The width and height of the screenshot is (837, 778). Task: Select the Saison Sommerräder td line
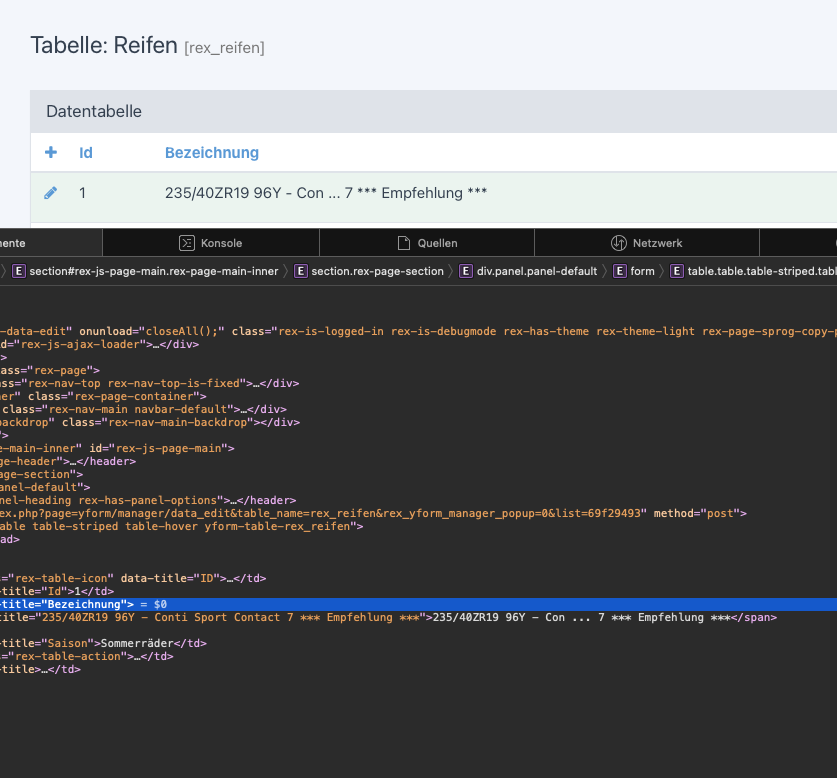point(104,643)
